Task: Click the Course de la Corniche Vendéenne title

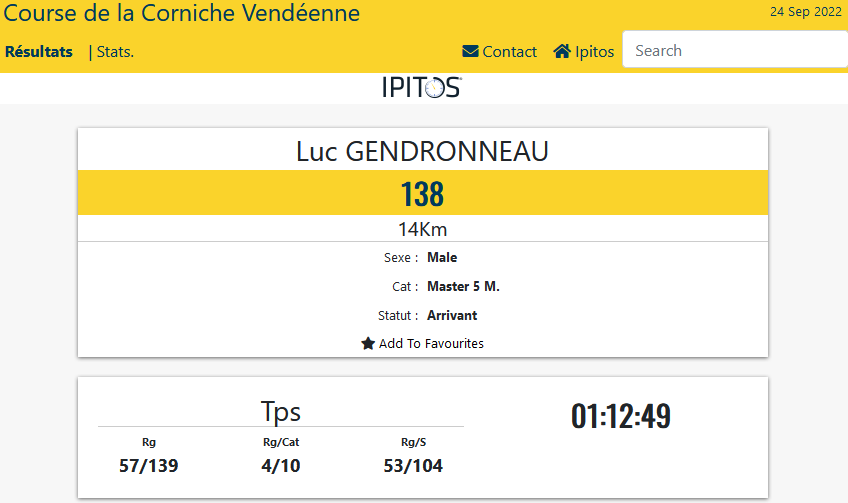Action: click(x=182, y=13)
